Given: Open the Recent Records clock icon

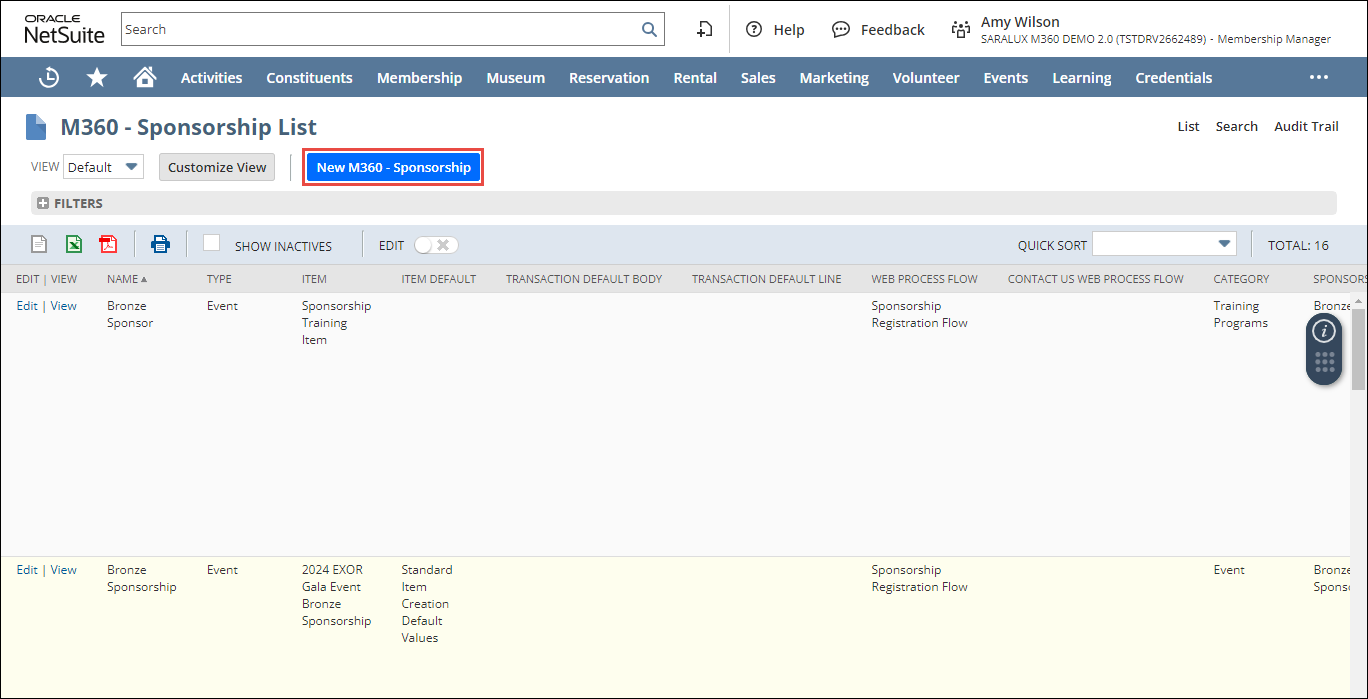Looking at the screenshot, I should tap(49, 78).
